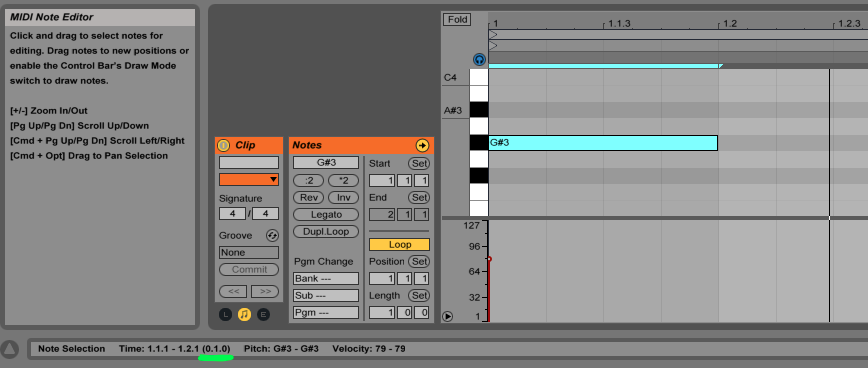Click the loop Length sixteenths field
This screenshot has width=868, height=368.
point(422,313)
